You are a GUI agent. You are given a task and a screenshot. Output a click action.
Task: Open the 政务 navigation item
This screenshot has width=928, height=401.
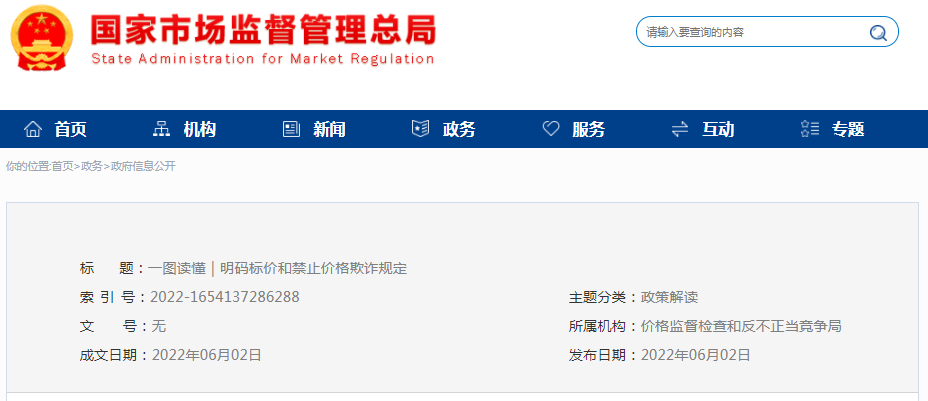[459, 129]
